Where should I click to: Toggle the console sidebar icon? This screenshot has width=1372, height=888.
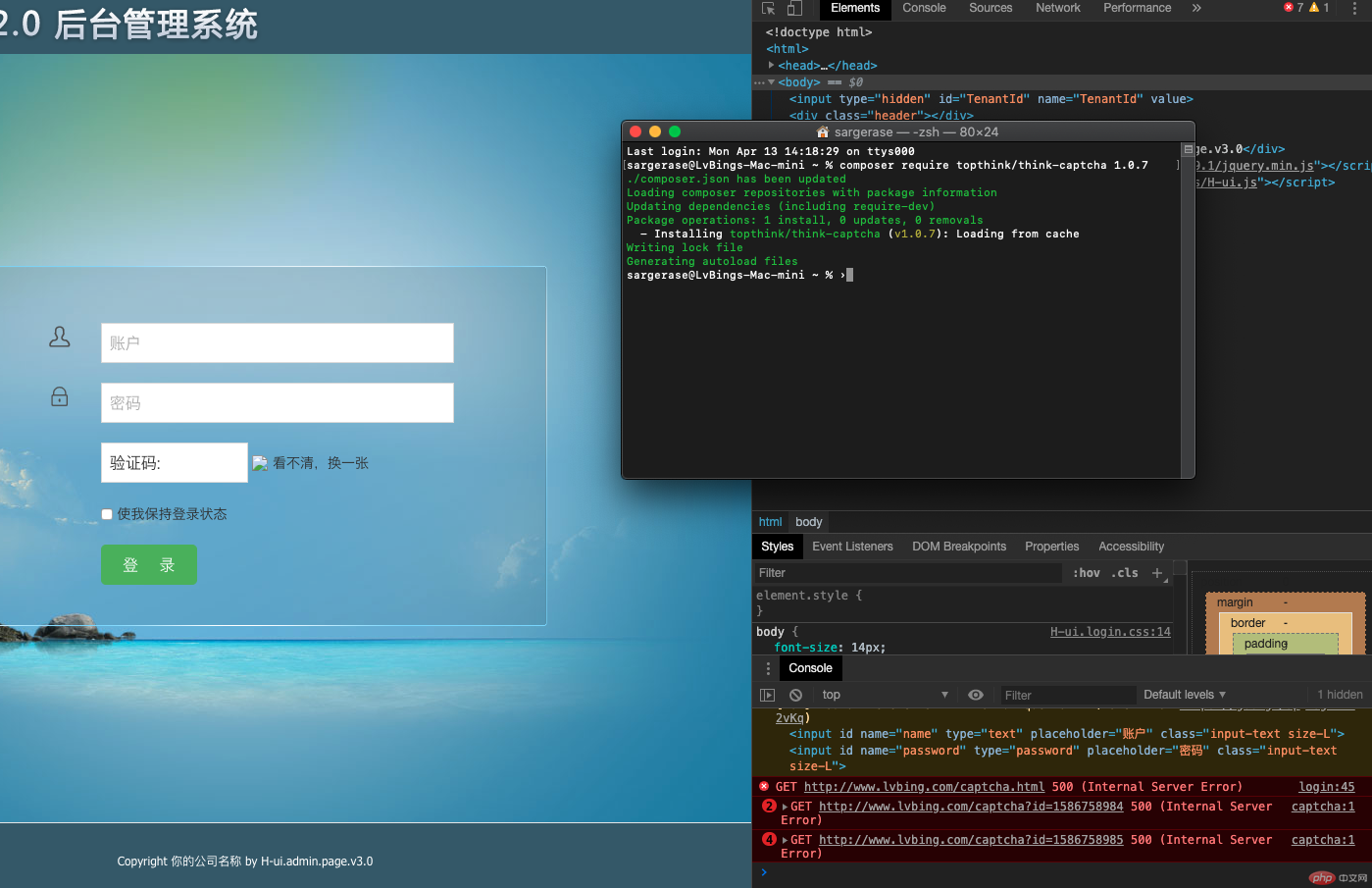click(768, 695)
